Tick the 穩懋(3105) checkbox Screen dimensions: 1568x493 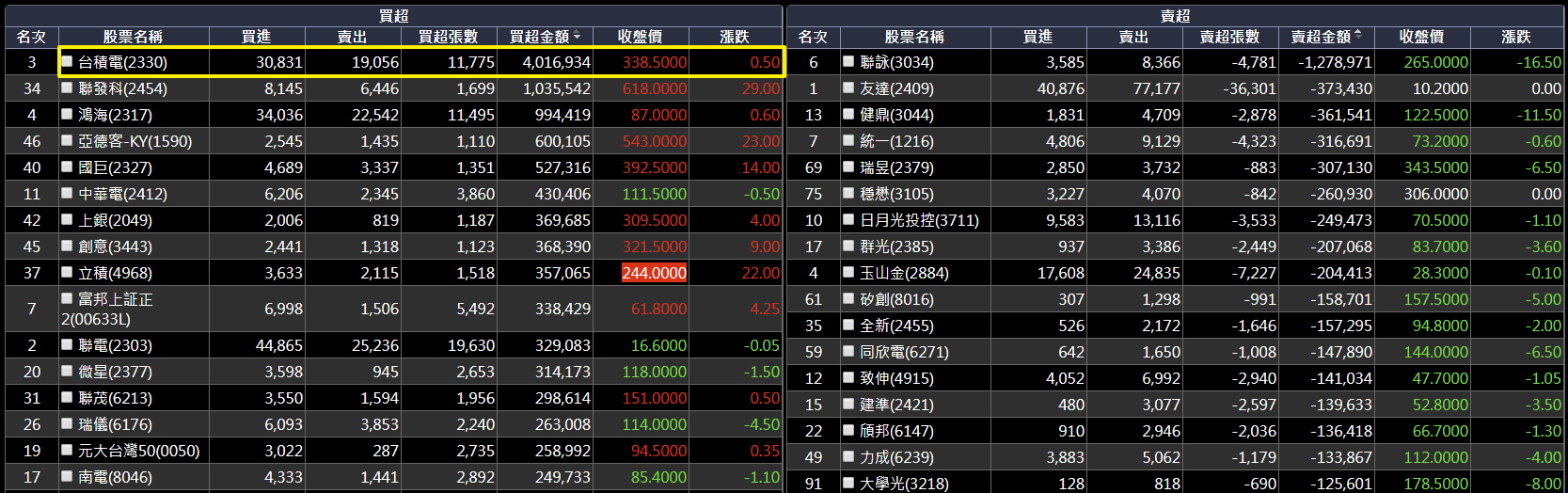[848, 193]
